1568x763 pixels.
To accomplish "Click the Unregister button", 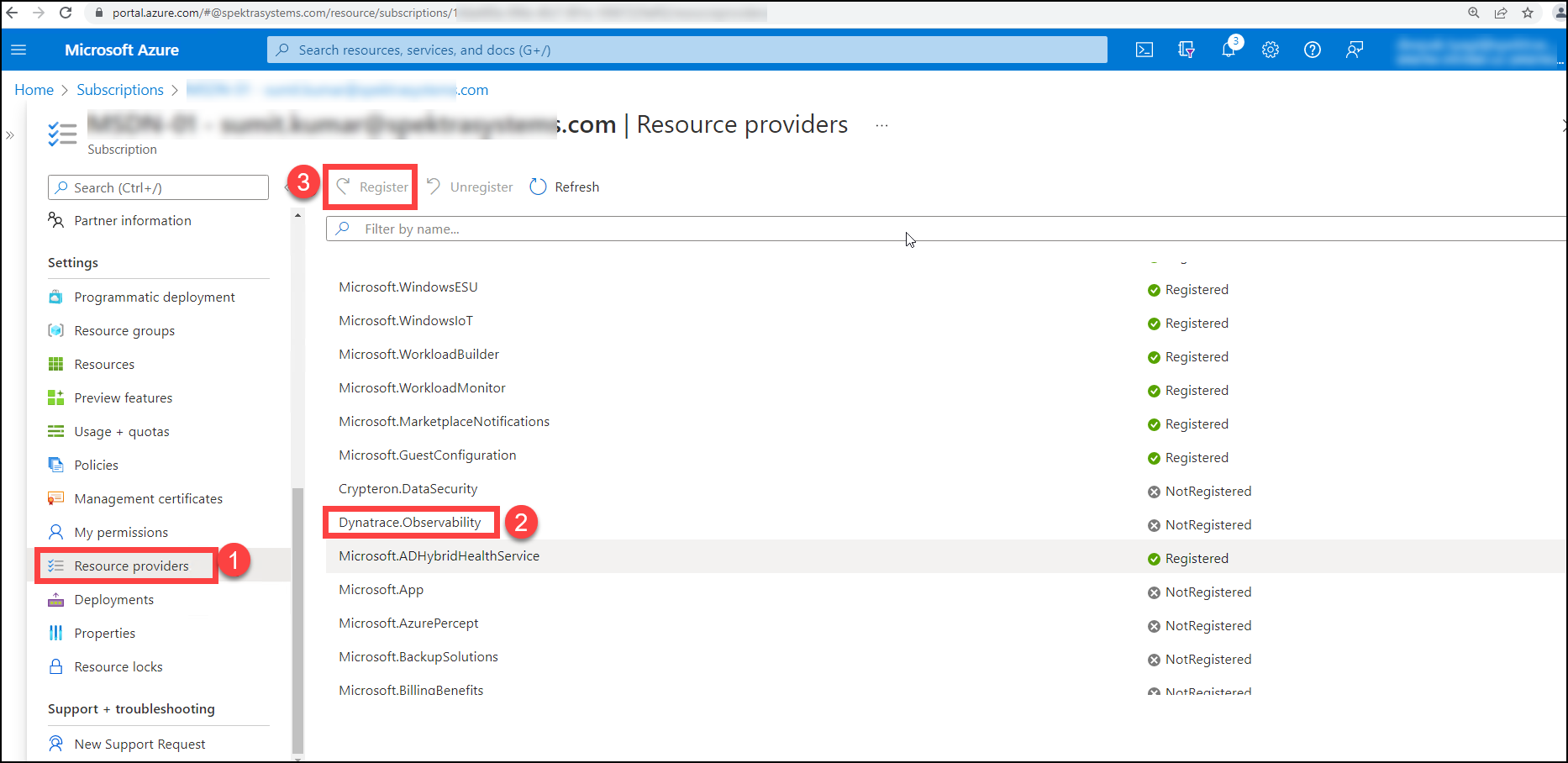I will click(470, 187).
